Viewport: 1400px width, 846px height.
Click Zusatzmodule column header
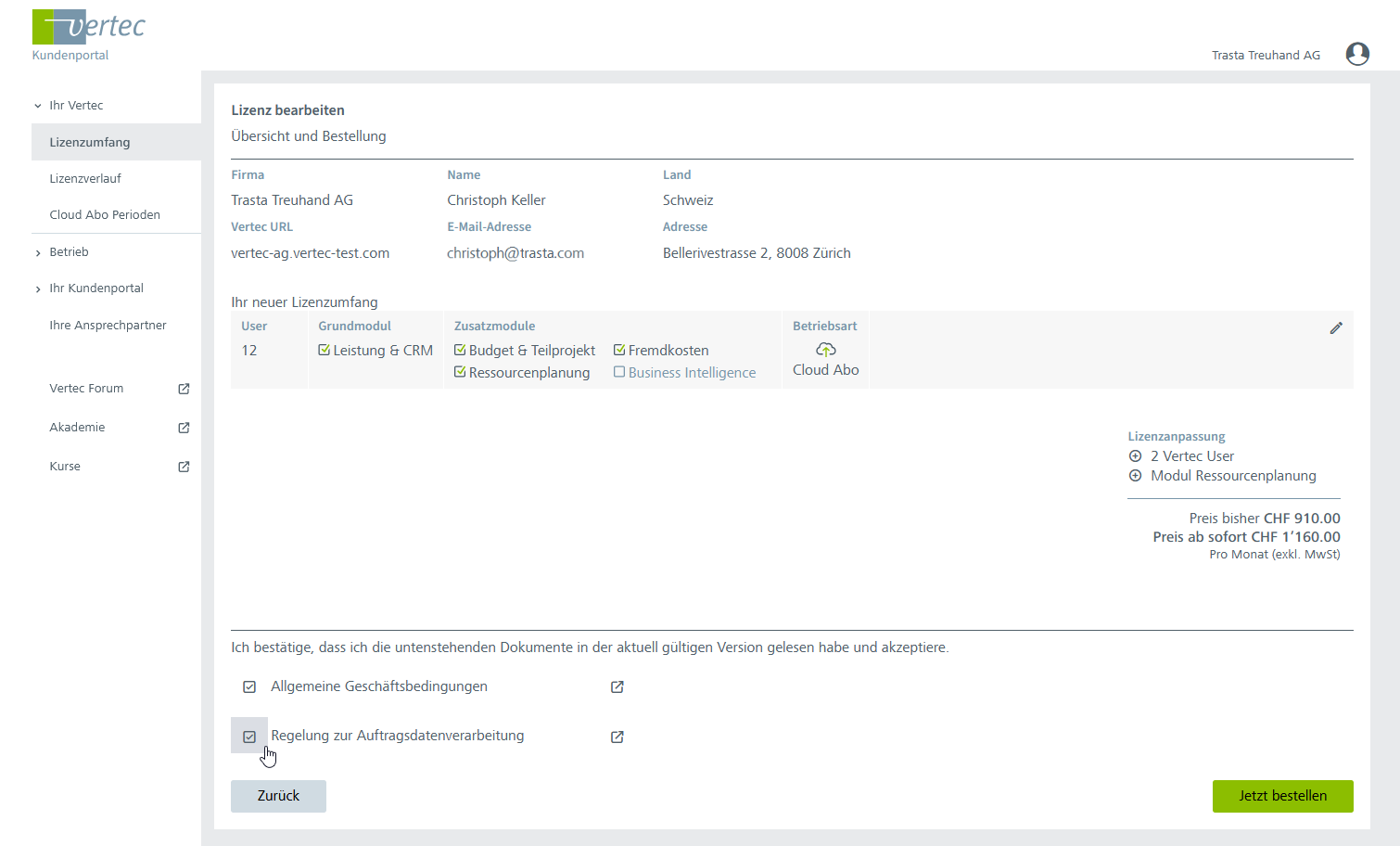(494, 326)
